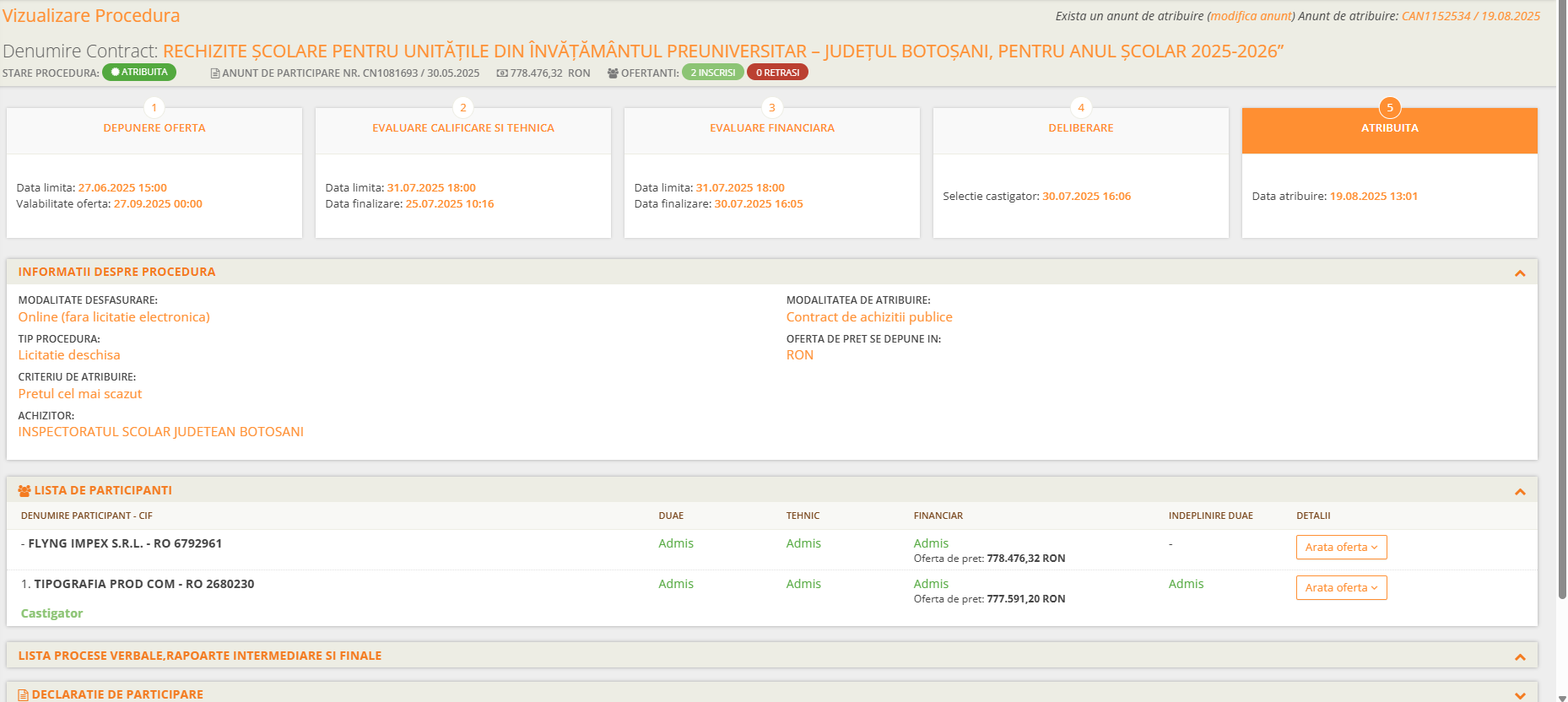Click the users icon beside OFERTANTI
The image size is (1568, 702).
613,73
